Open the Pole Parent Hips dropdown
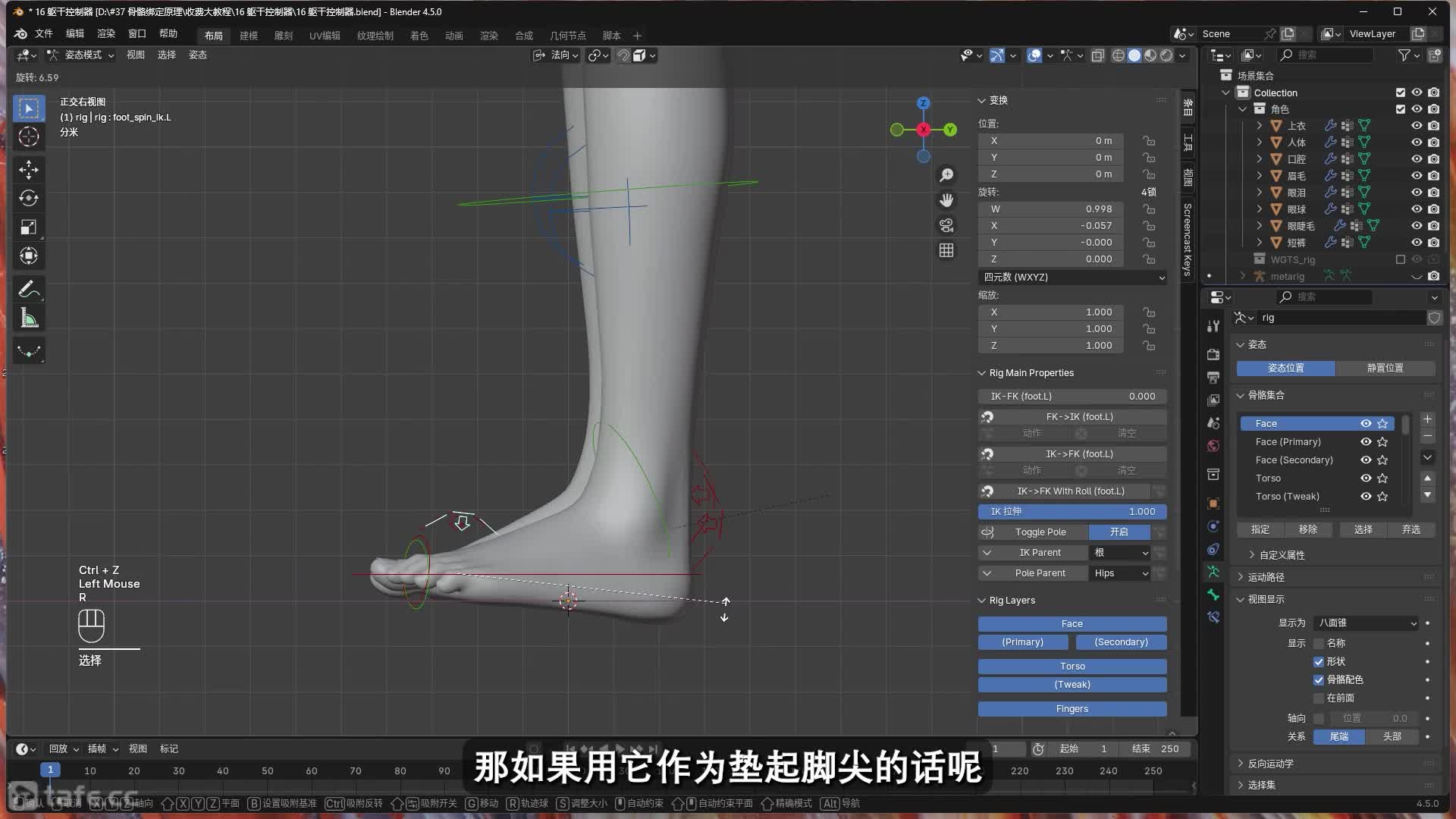This screenshot has width=1456, height=819. pyautogui.click(x=1120, y=573)
